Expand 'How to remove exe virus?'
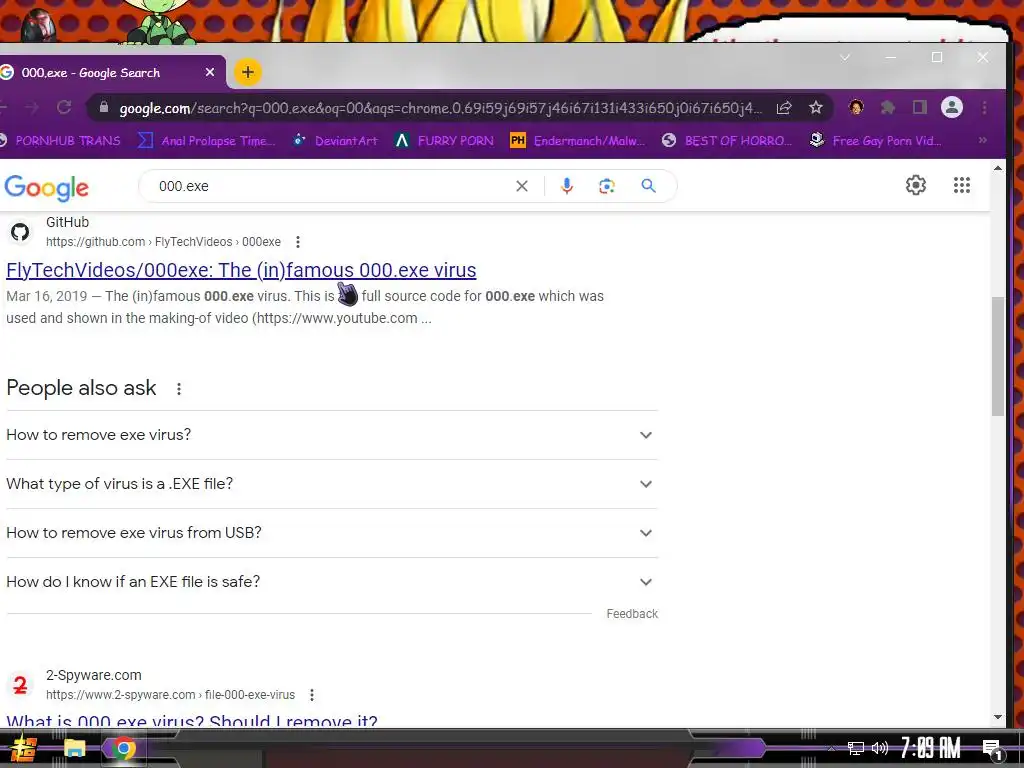Viewport: 1024px width, 768px height. (332, 435)
